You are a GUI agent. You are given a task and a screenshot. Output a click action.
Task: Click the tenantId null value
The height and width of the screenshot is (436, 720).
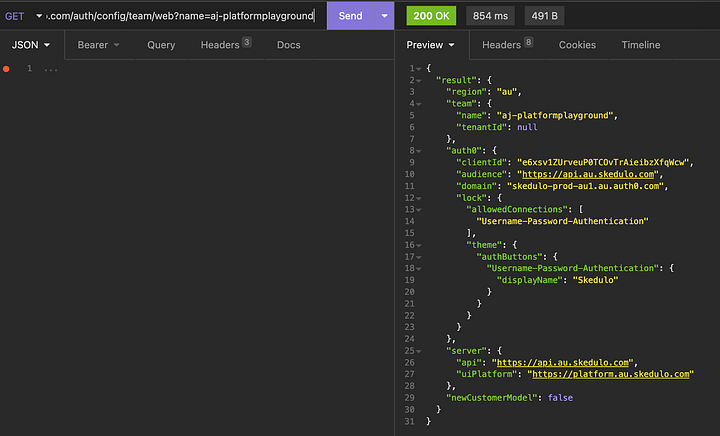tap(527, 127)
